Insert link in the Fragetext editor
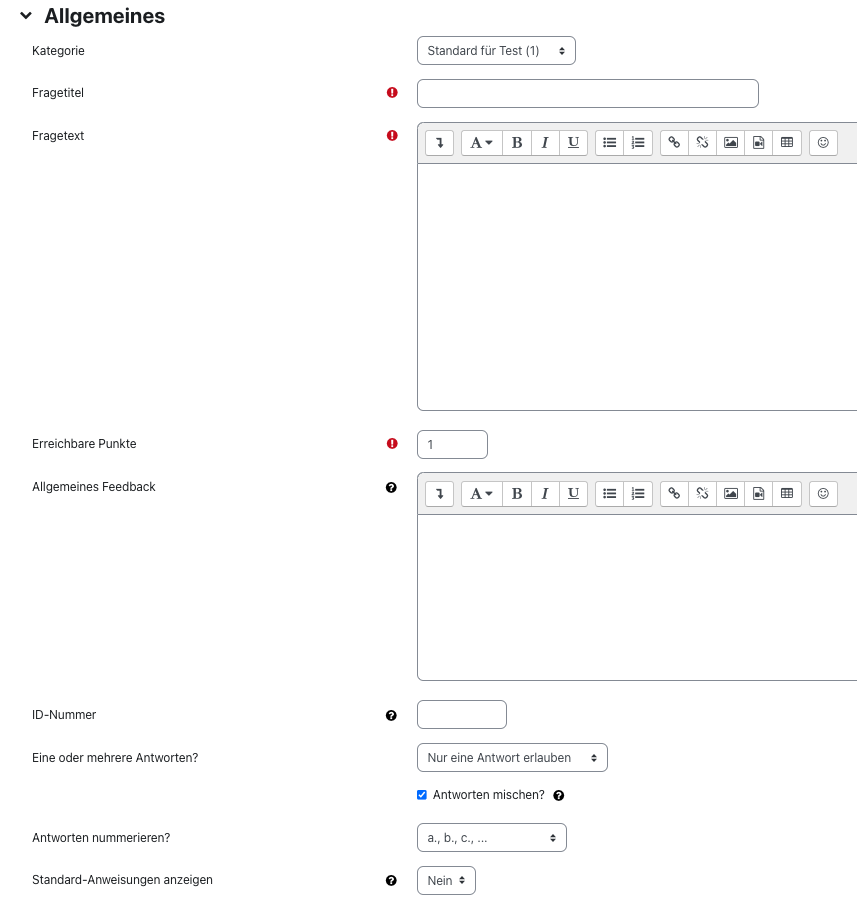 (674, 143)
